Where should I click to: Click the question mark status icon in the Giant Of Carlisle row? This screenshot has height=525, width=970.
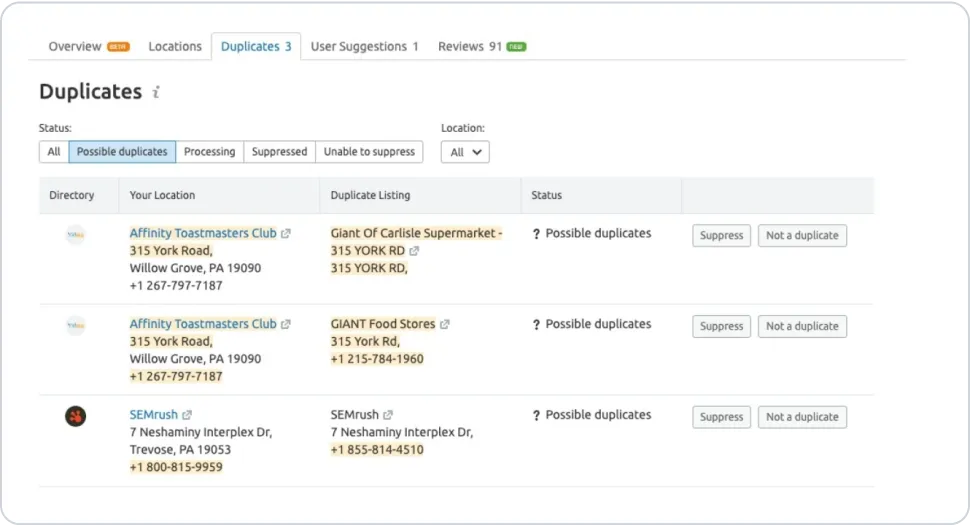536,234
